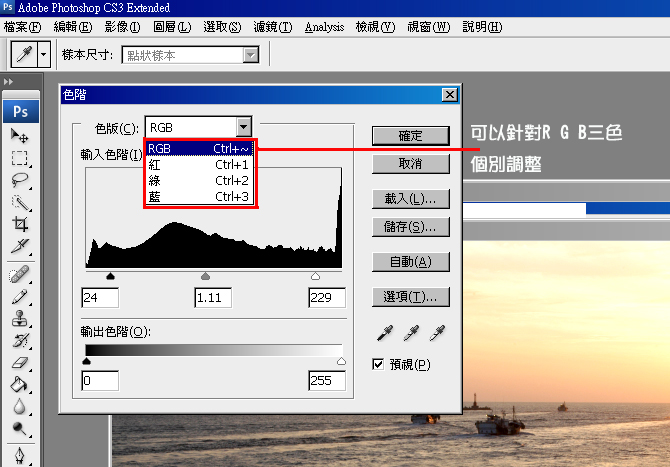
Task: Open the Analysis menu
Action: tap(324, 27)
